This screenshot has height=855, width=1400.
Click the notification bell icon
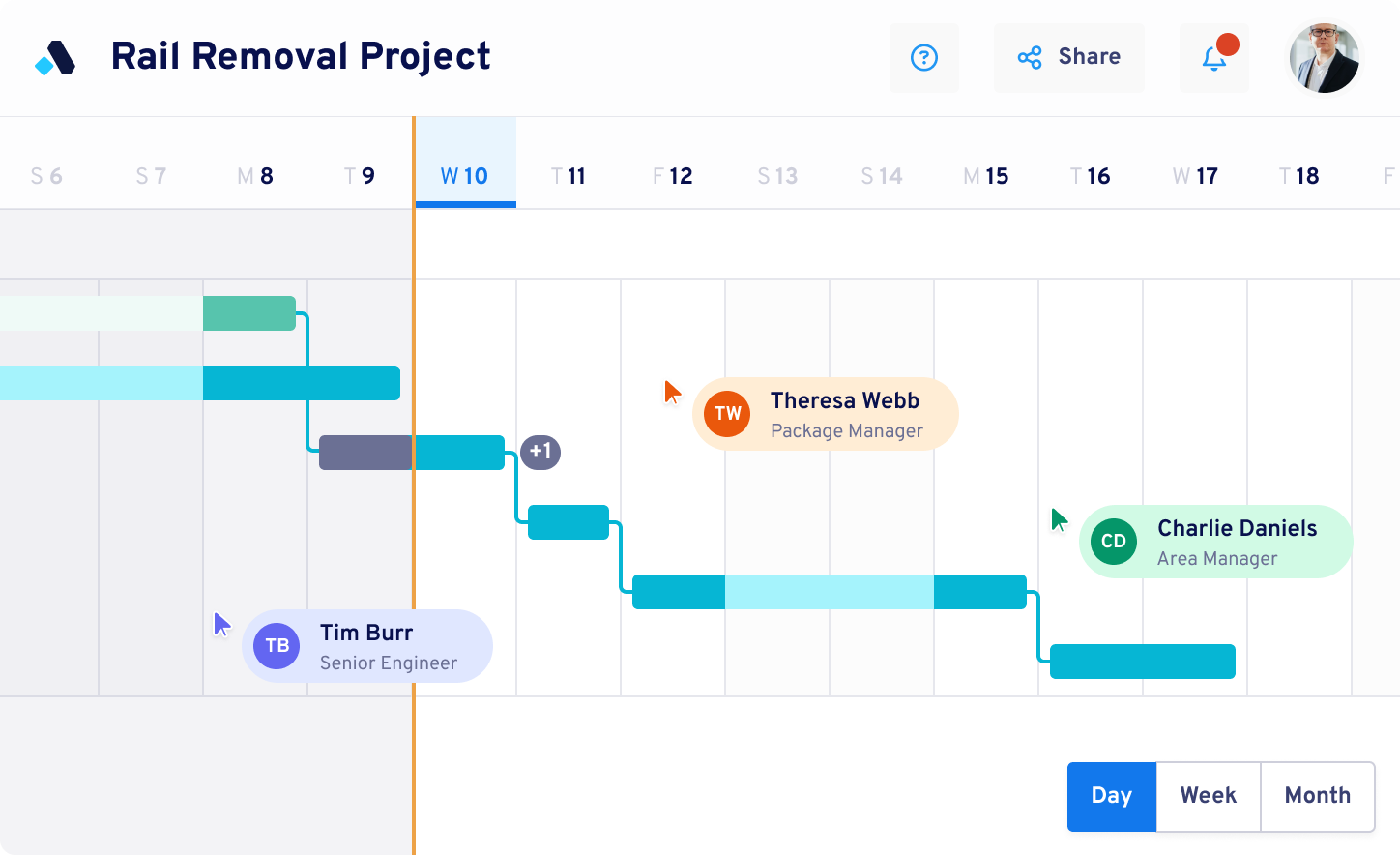click(x=1212, y=60)
